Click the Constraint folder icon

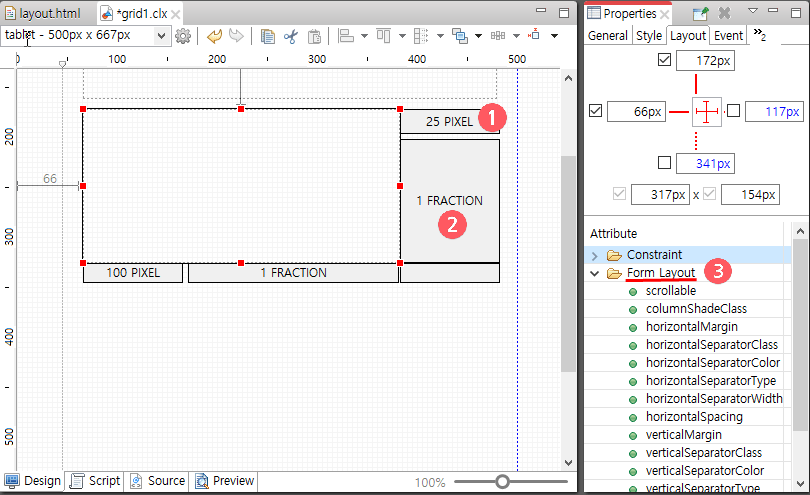(614, 255)
